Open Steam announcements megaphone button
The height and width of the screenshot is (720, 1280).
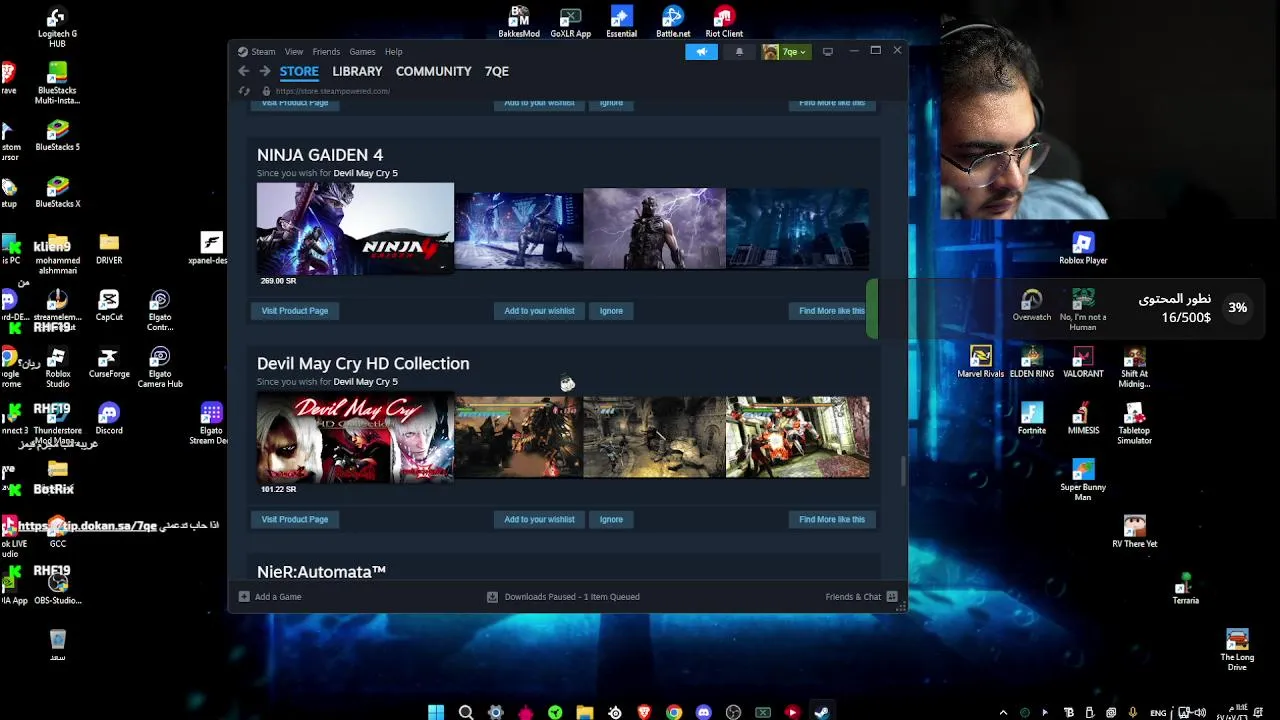pos(701,52)
